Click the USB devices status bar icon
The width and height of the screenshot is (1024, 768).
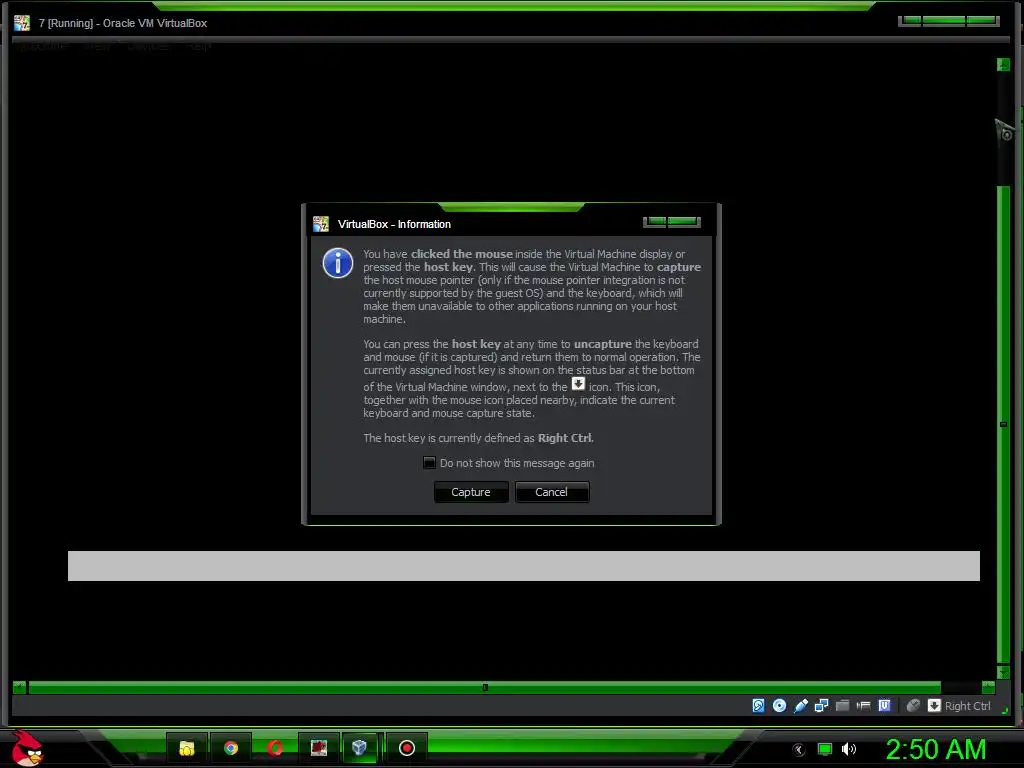coord(801,705)
